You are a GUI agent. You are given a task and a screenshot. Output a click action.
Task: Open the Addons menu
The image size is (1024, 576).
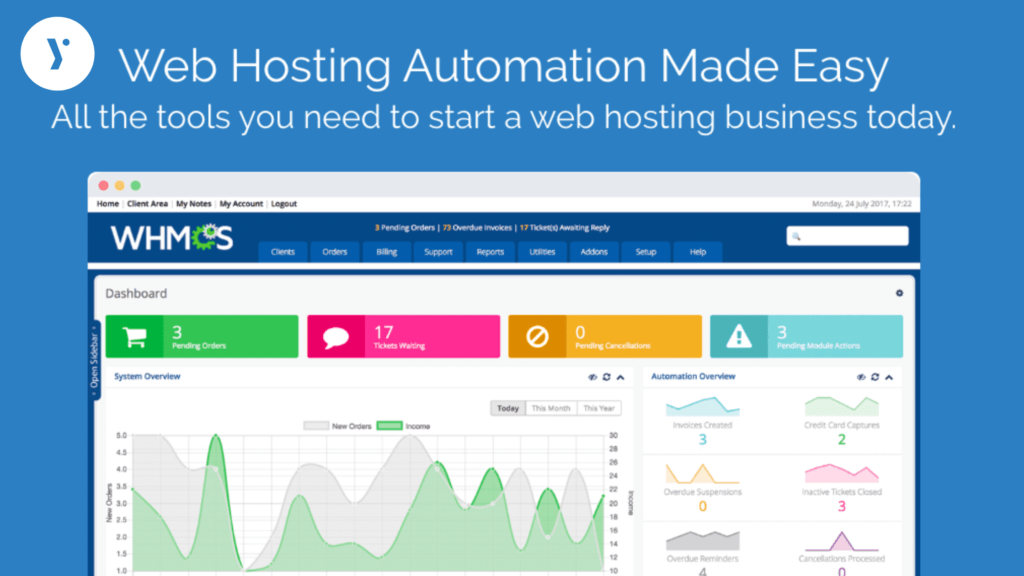tap(593, 252)
